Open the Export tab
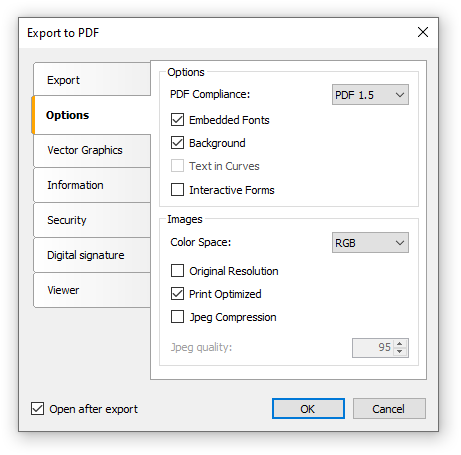This screenshot has height=455, width=461. tap(92, 79)
